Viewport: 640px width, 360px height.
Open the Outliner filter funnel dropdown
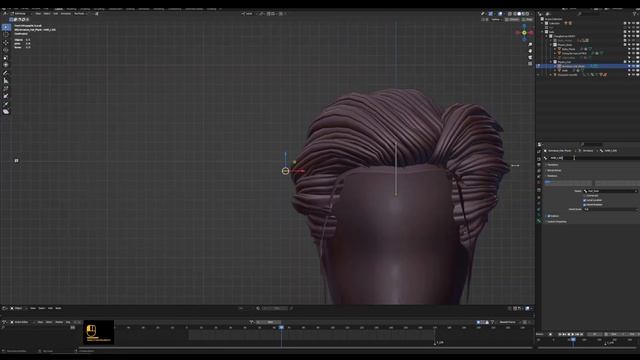[x=635, y=13]
